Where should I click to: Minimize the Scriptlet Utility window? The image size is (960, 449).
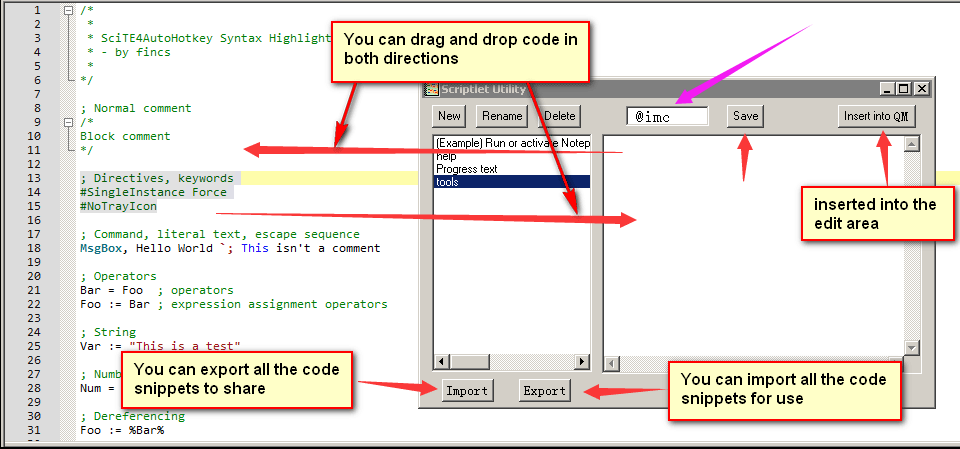pos(887,89)
